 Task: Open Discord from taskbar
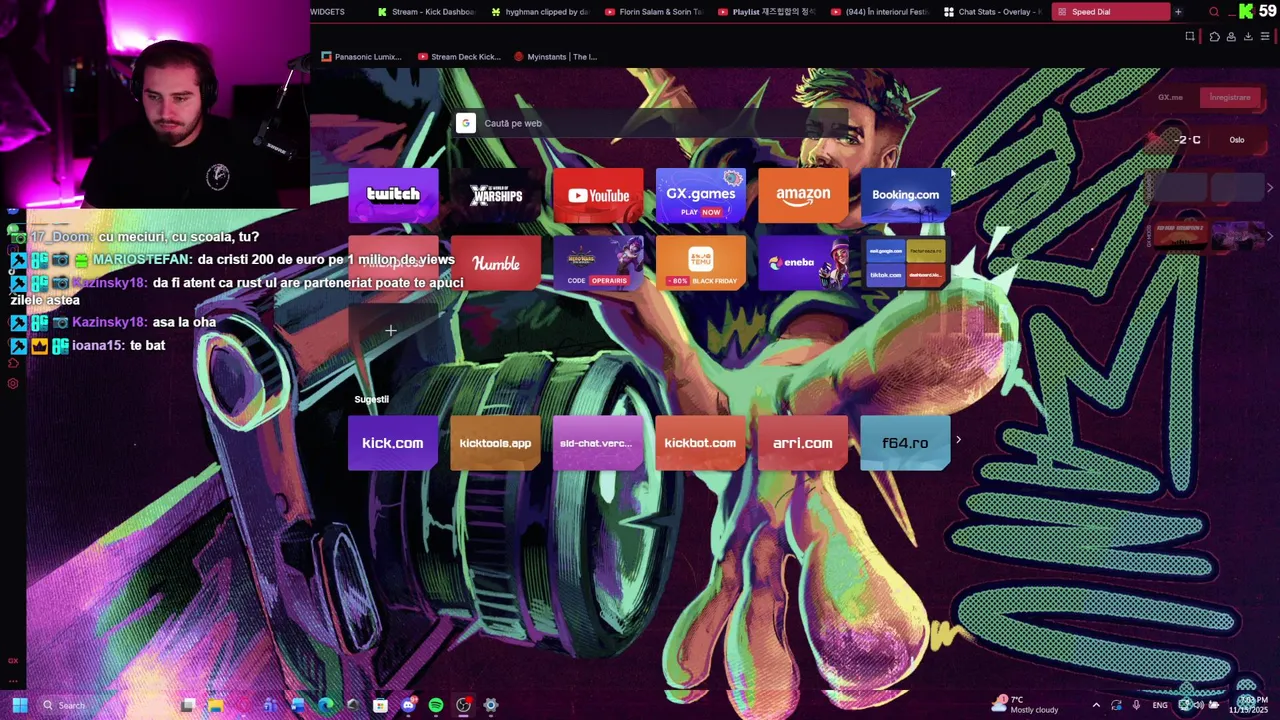tap(408, 705)
